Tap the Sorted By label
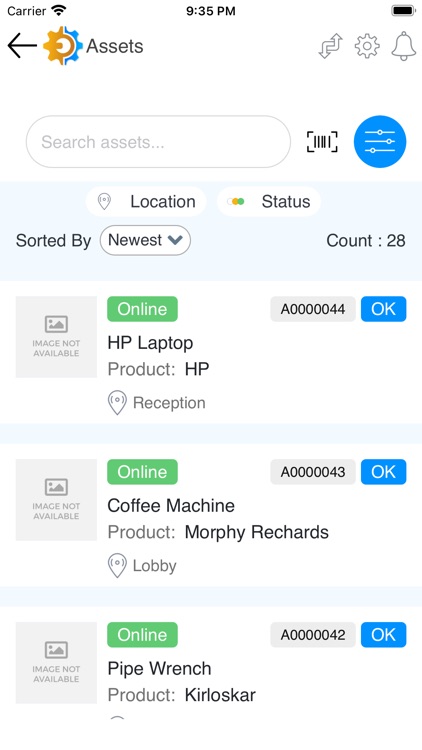This screenshot has width=422, height=750. 53,241
